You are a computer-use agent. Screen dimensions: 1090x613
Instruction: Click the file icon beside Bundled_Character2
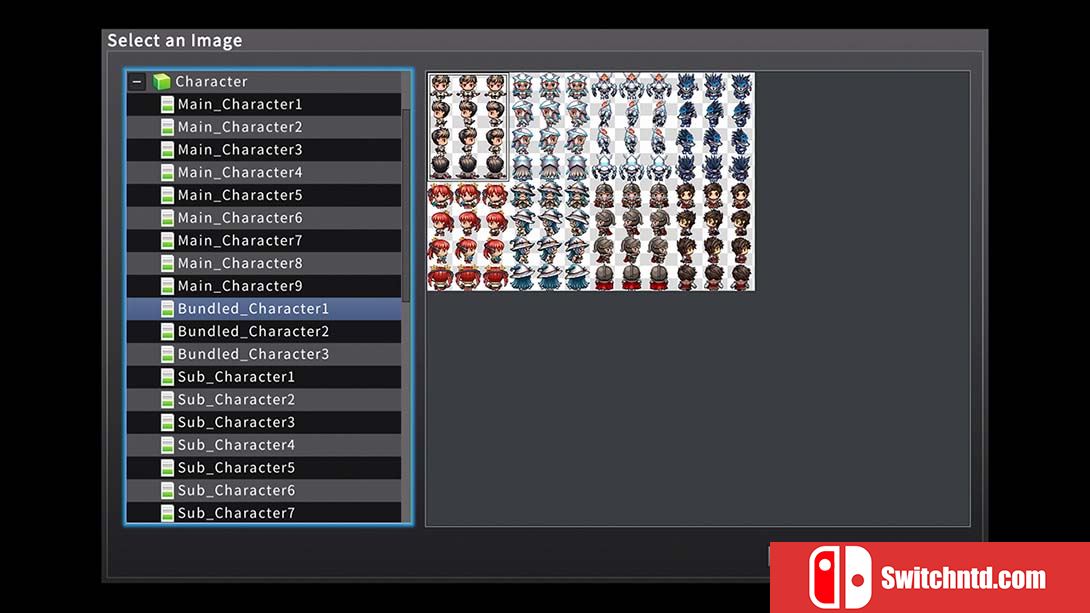click(167, 332)
